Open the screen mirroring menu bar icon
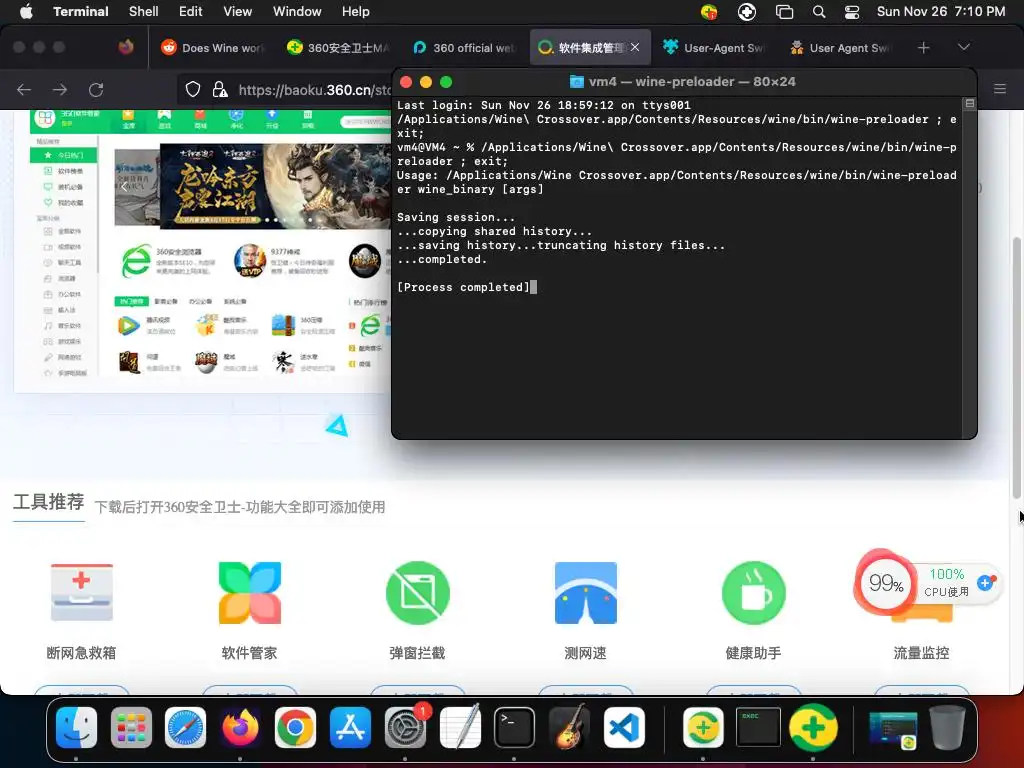 (x=784, y=12)
